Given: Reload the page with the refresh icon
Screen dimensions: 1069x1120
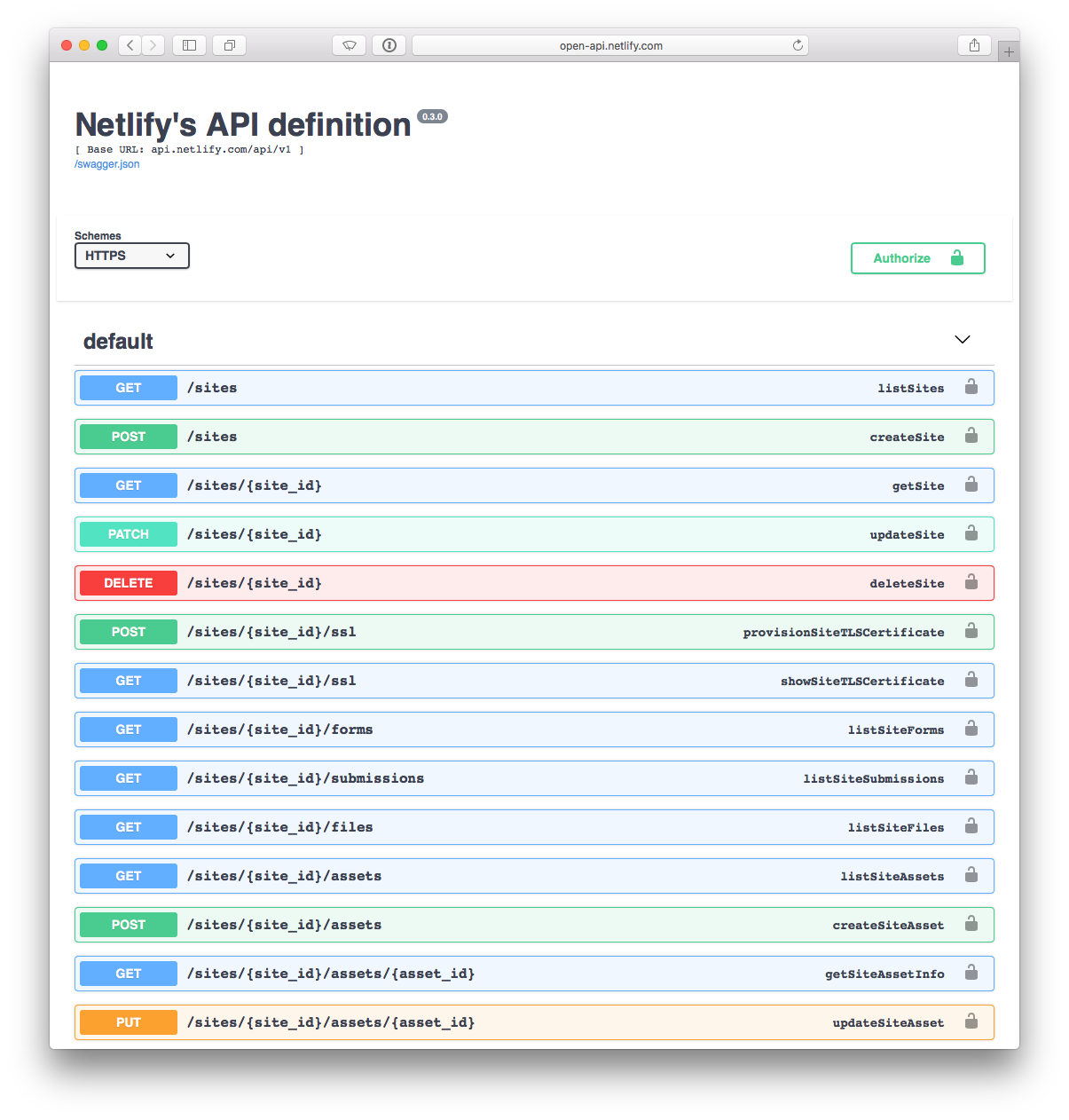Looking at the screenshot, I should (798, 45).
